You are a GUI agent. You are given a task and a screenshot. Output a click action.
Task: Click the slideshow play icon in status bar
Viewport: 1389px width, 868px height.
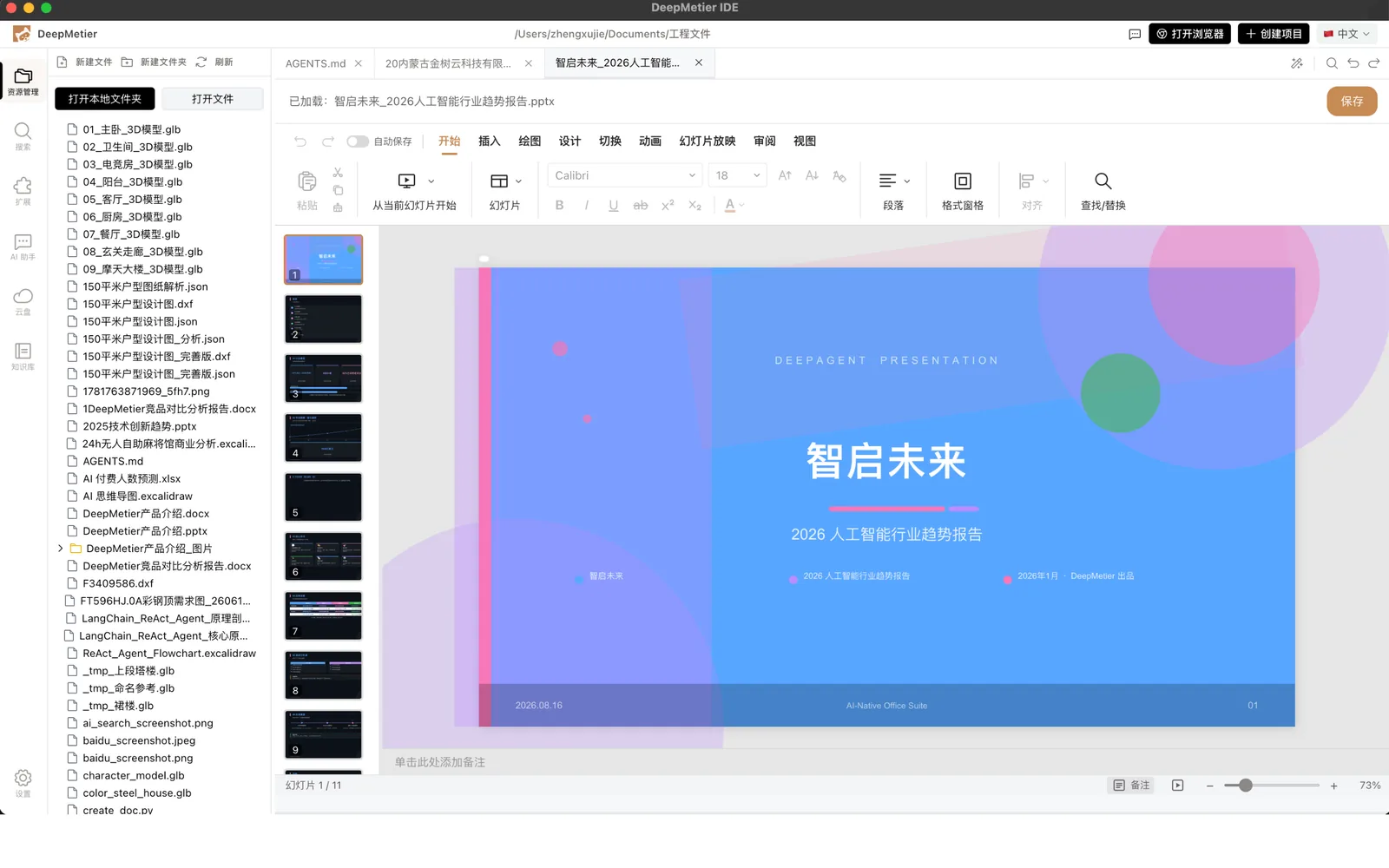tap(1178, 786)
